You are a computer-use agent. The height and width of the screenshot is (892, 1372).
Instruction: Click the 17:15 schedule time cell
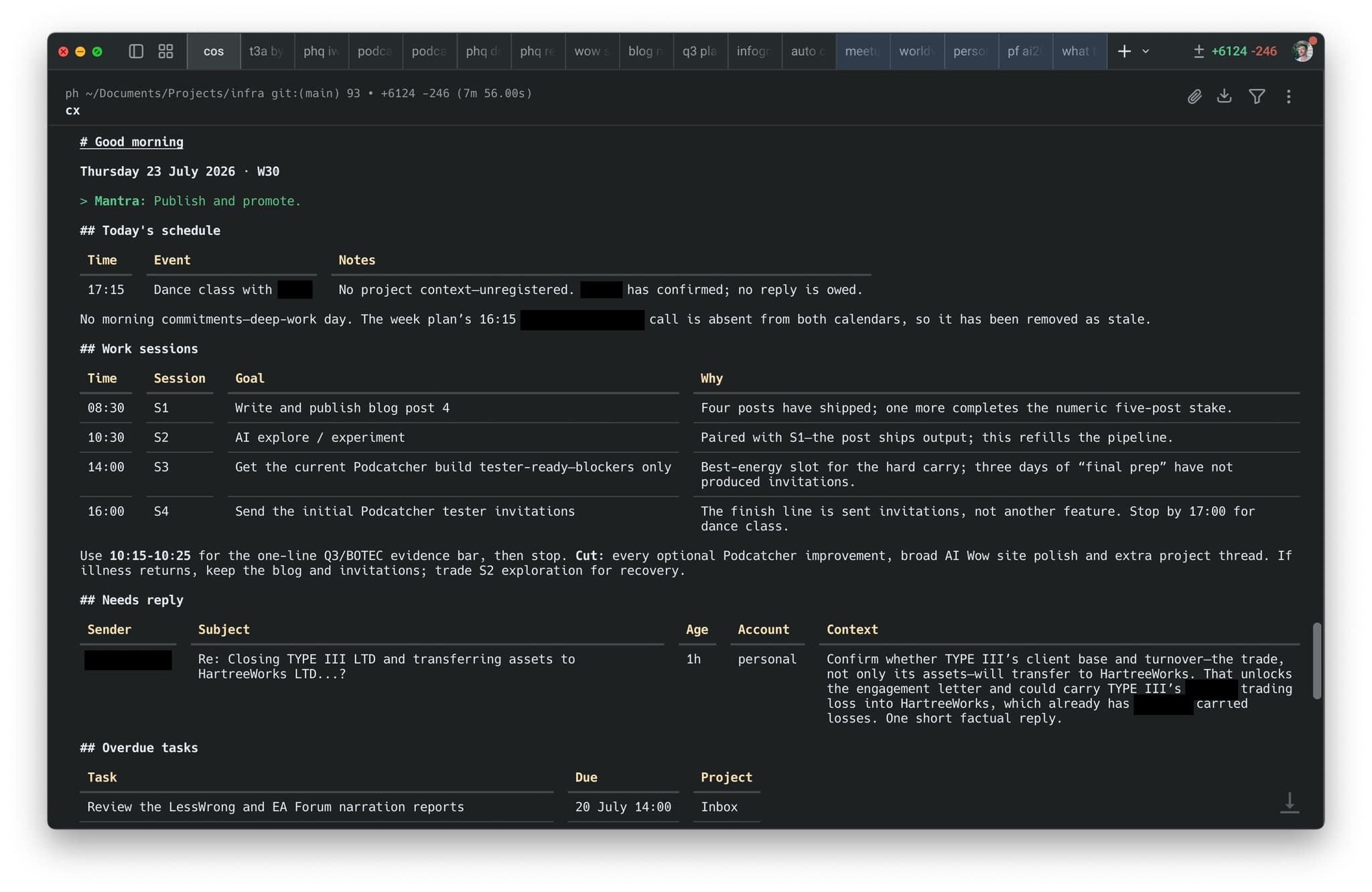[x=106, y=289]
